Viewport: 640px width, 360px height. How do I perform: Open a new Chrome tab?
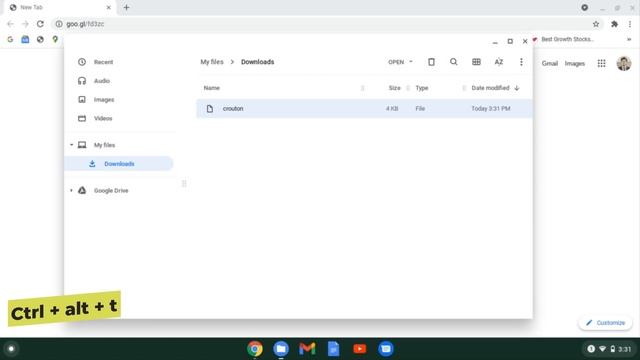[x=127, y=7]
